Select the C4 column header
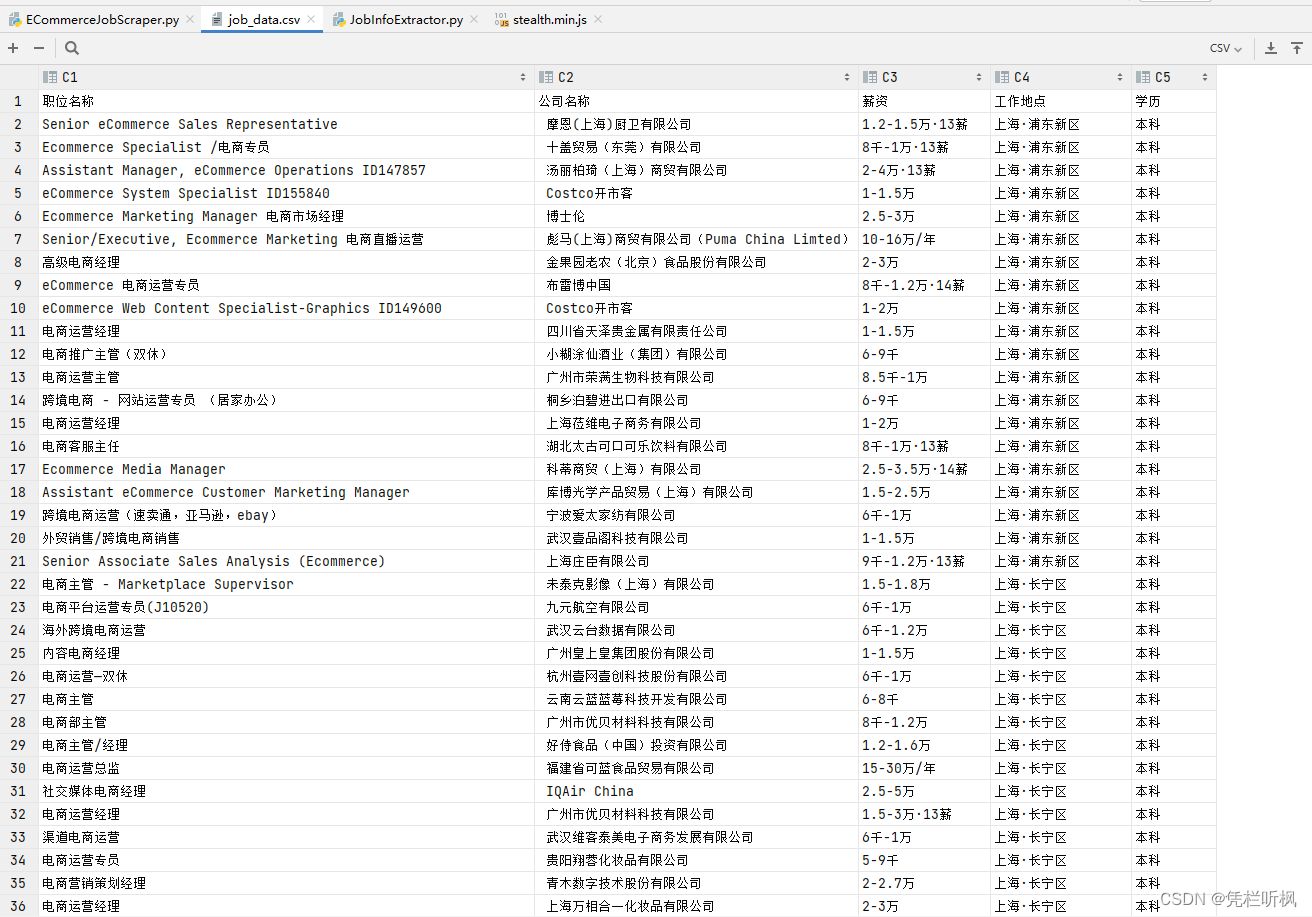This screenshot has height=917, width=1312. [x=1061, y=77]
